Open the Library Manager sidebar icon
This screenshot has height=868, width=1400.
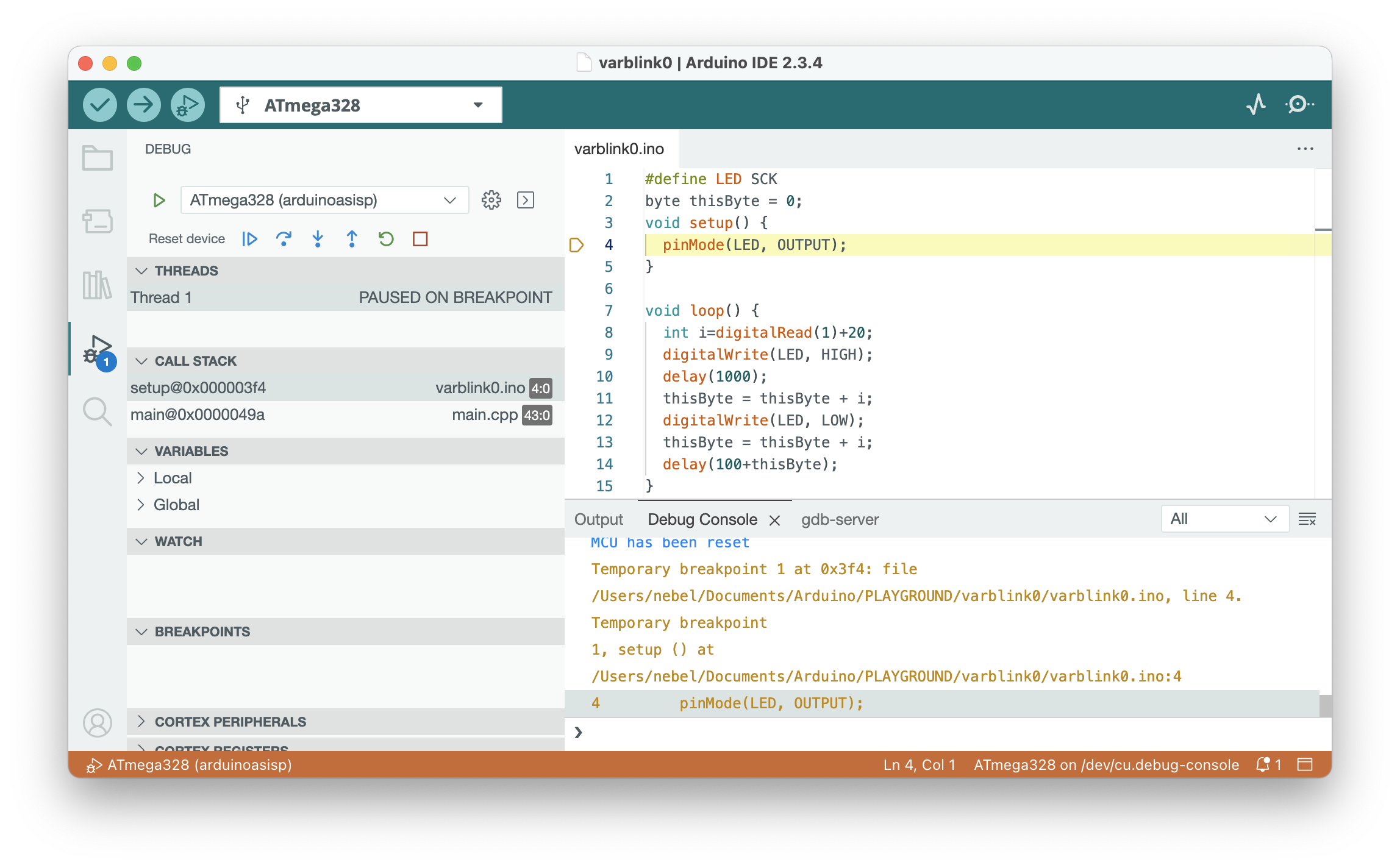(97, 285)
